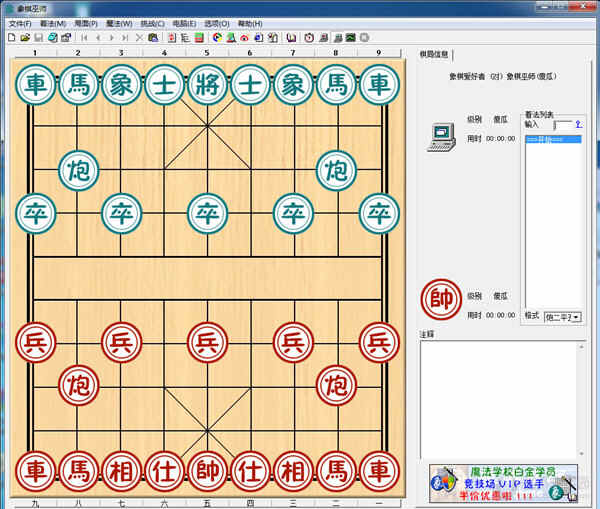Open the 电脑(E) menu
This screenshot has width=600, height=509.
coord(184,23)
